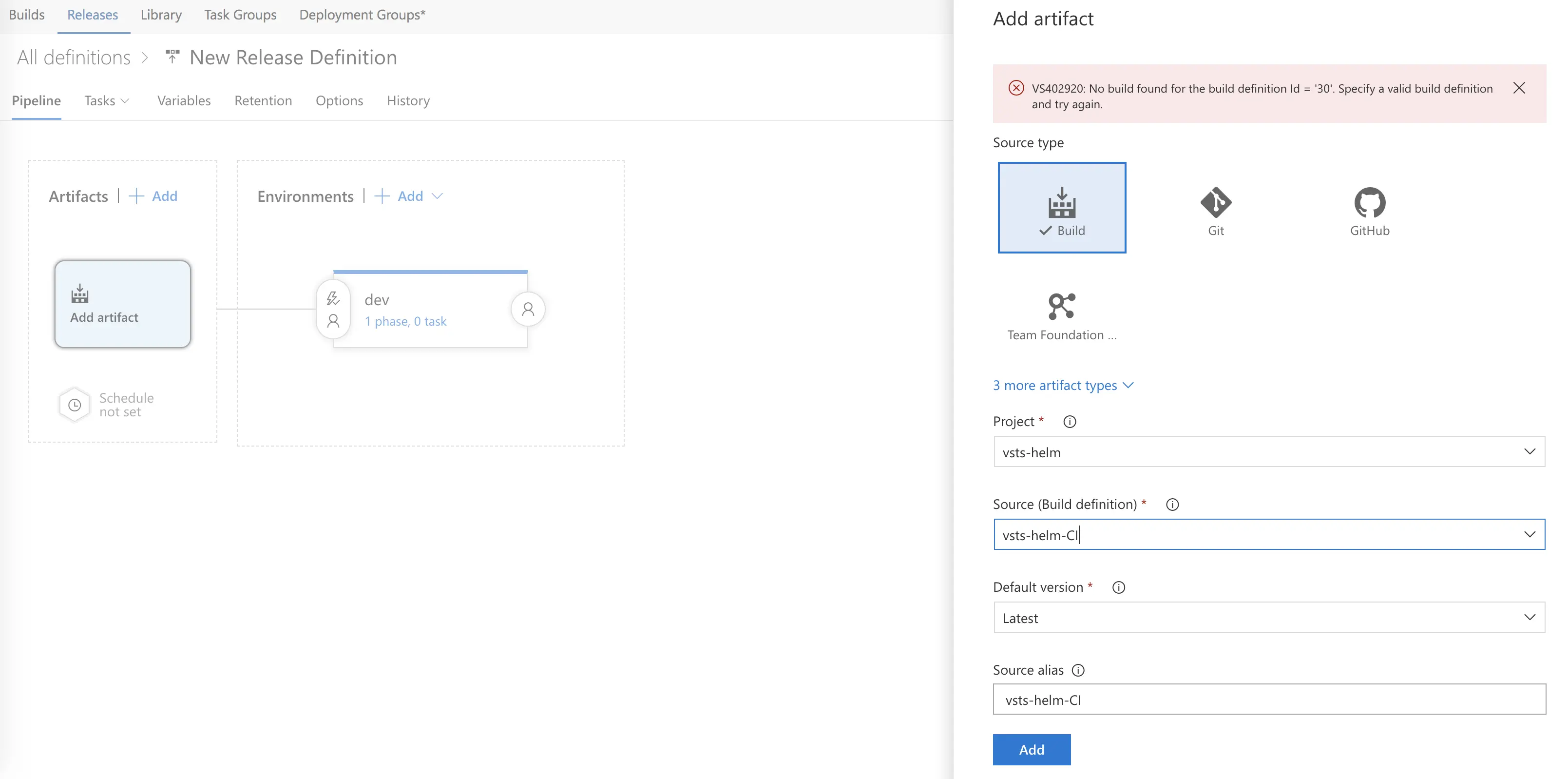
Task: Click the release definition icon beside title
Action: click(x=172, y=57)
